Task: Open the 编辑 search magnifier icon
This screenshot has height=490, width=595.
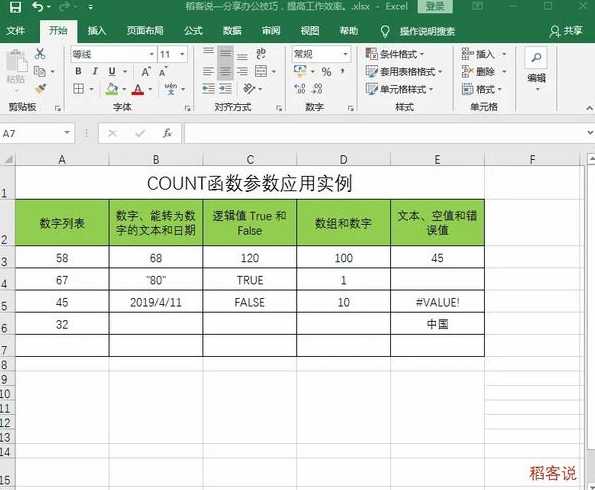Action: click(536, 58)
